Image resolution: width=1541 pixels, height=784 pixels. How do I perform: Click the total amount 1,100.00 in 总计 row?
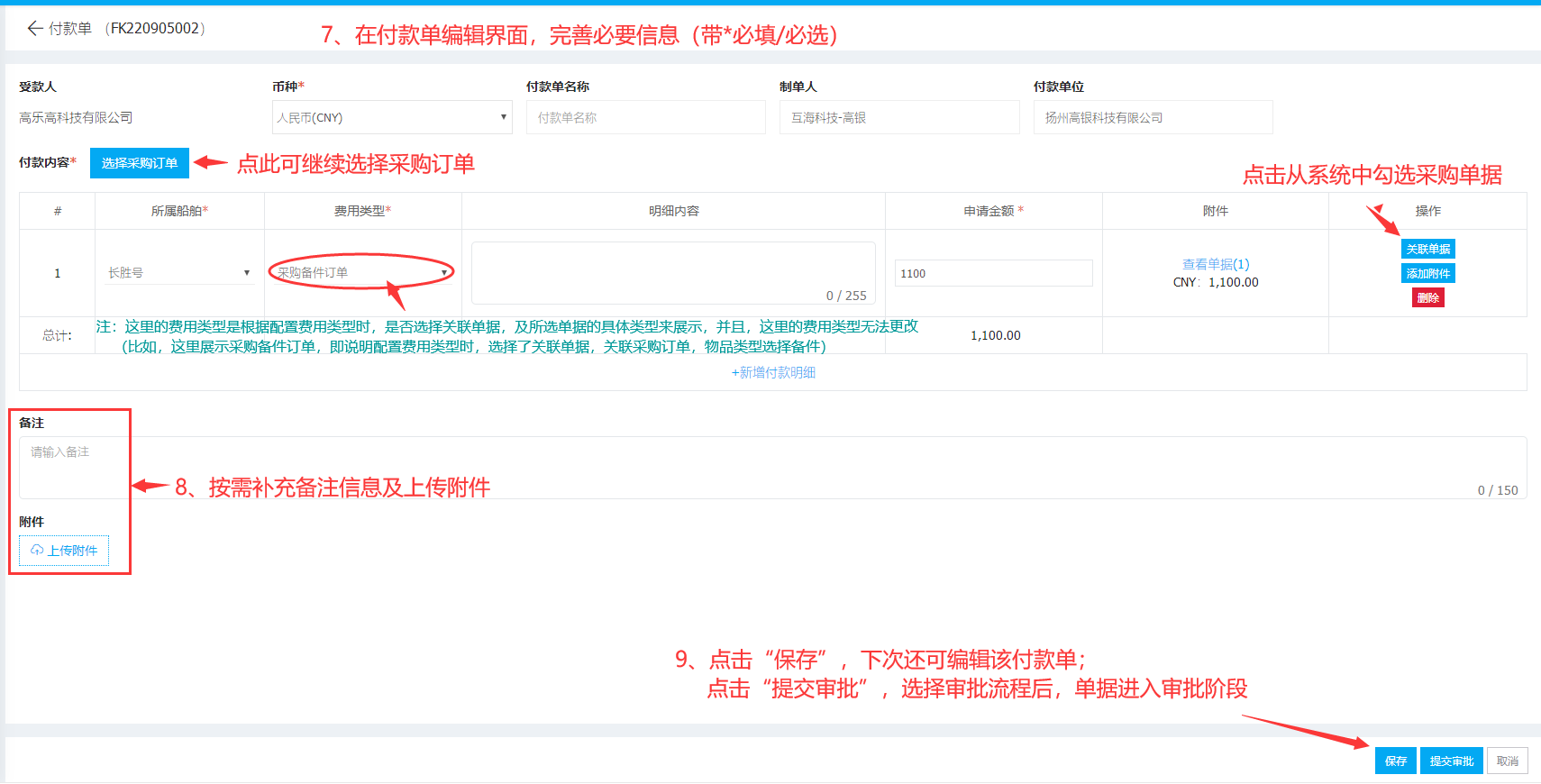(x=995, y=335)
